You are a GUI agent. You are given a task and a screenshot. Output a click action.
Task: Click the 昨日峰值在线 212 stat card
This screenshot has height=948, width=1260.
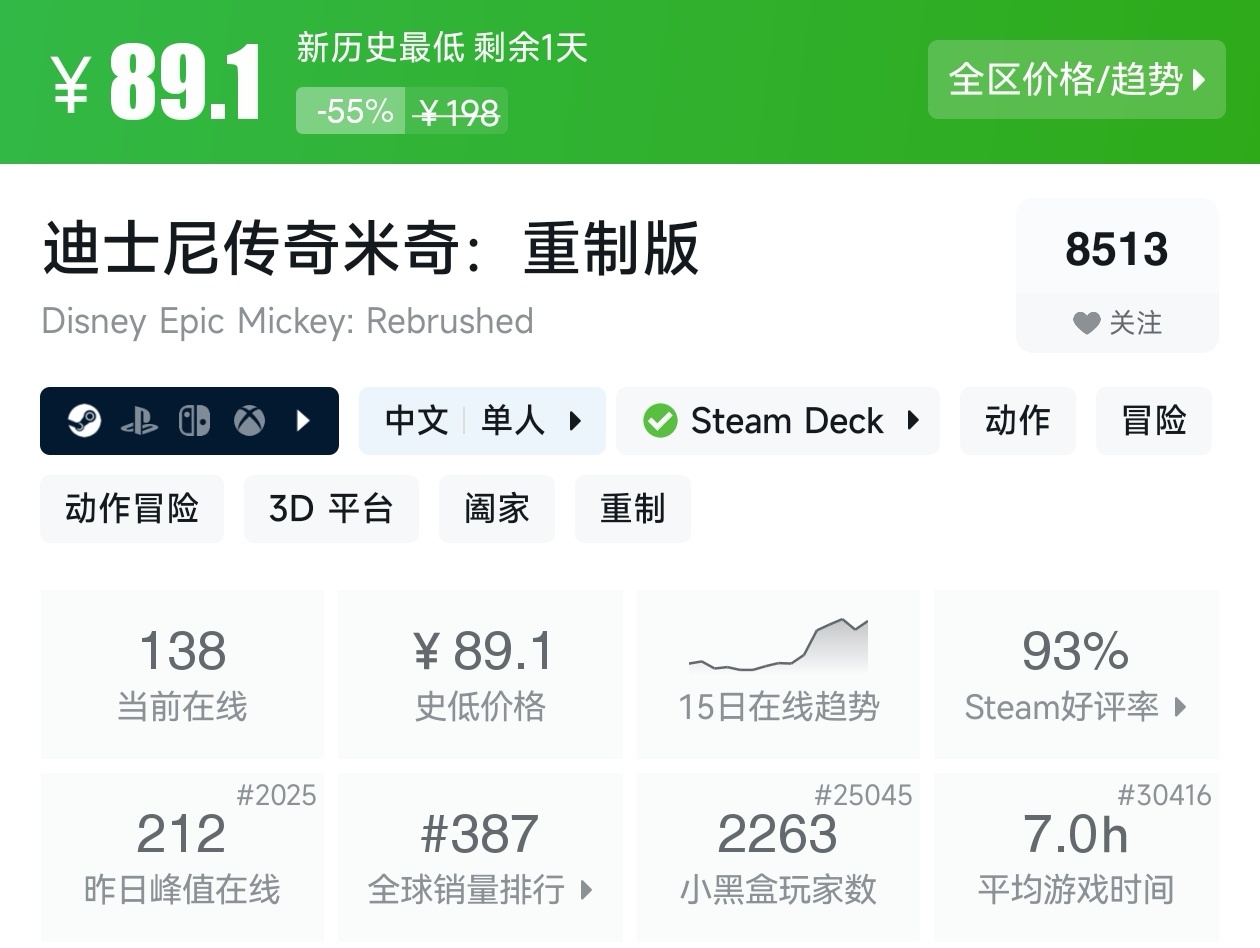(x=182, y=857)
